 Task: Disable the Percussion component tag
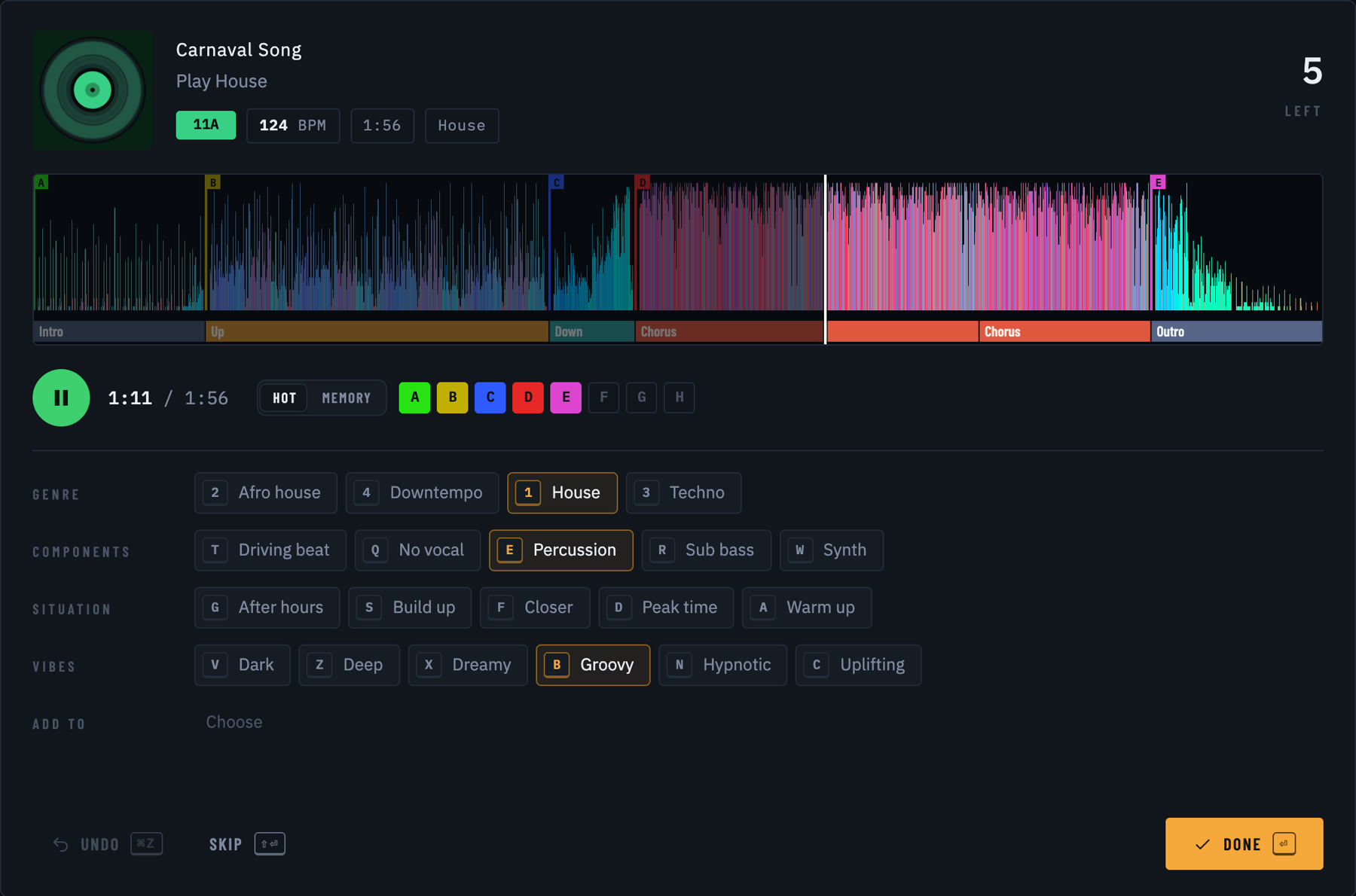[x=561, y=550]
